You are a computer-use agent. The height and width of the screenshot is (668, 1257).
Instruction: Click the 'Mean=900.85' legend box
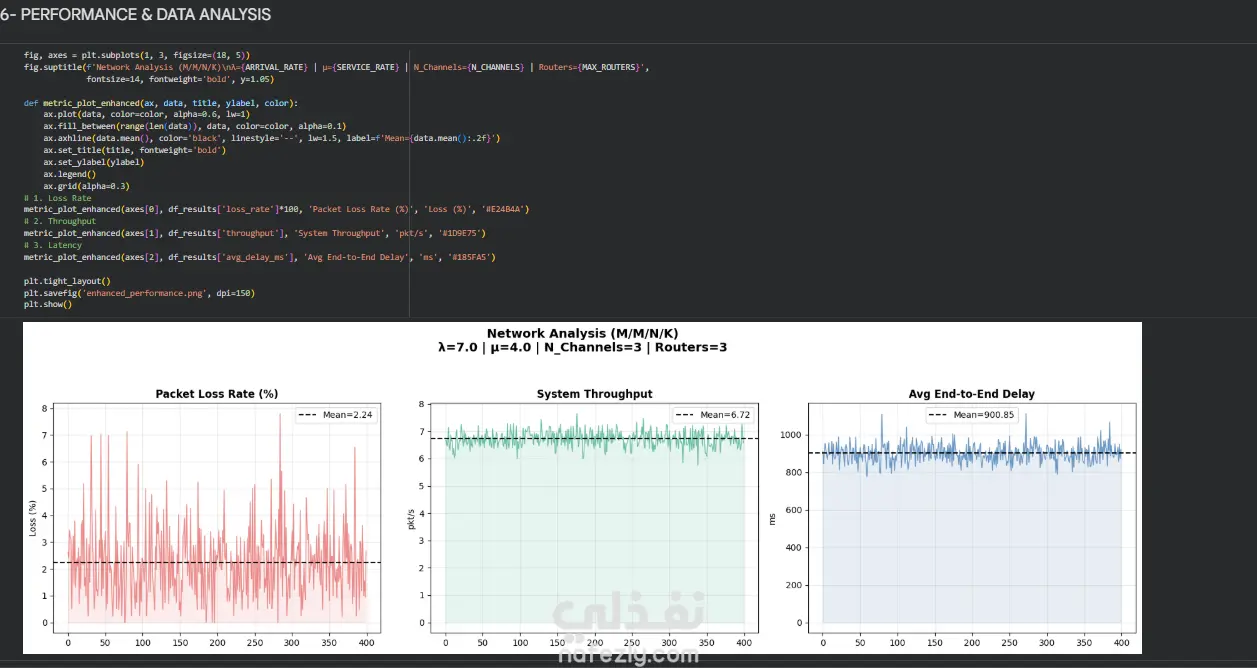coord(971,415)
